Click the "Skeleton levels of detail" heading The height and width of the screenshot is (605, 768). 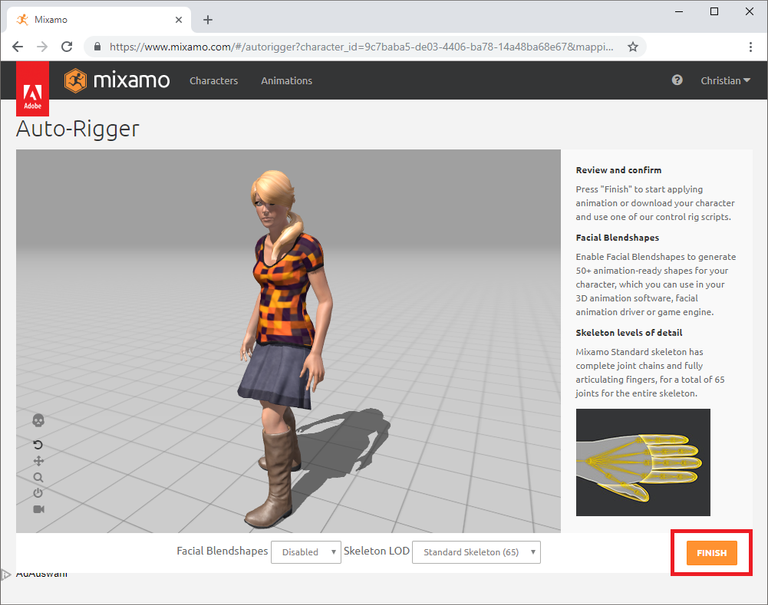pos(629,333)
